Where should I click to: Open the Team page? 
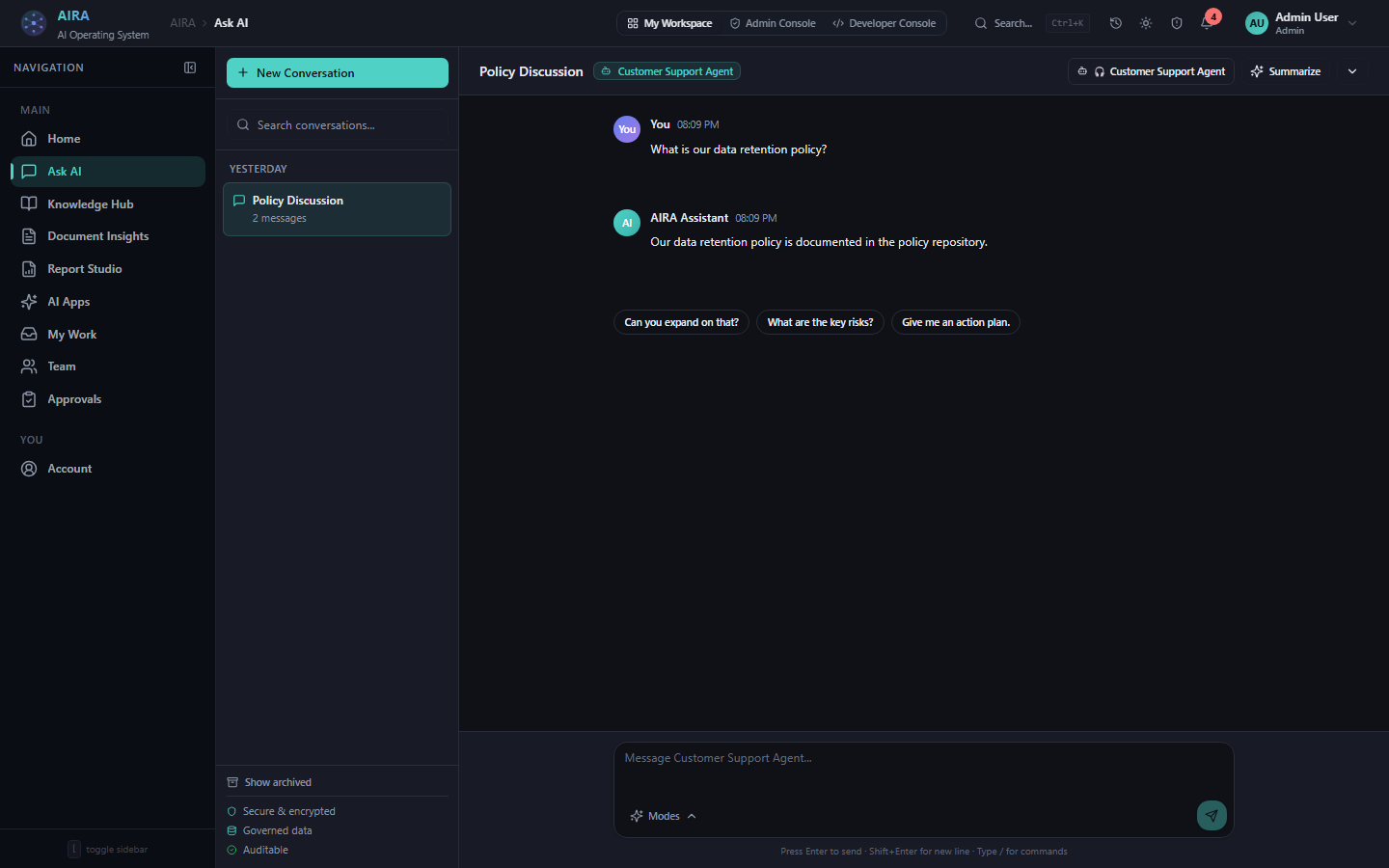pos(107,366)
